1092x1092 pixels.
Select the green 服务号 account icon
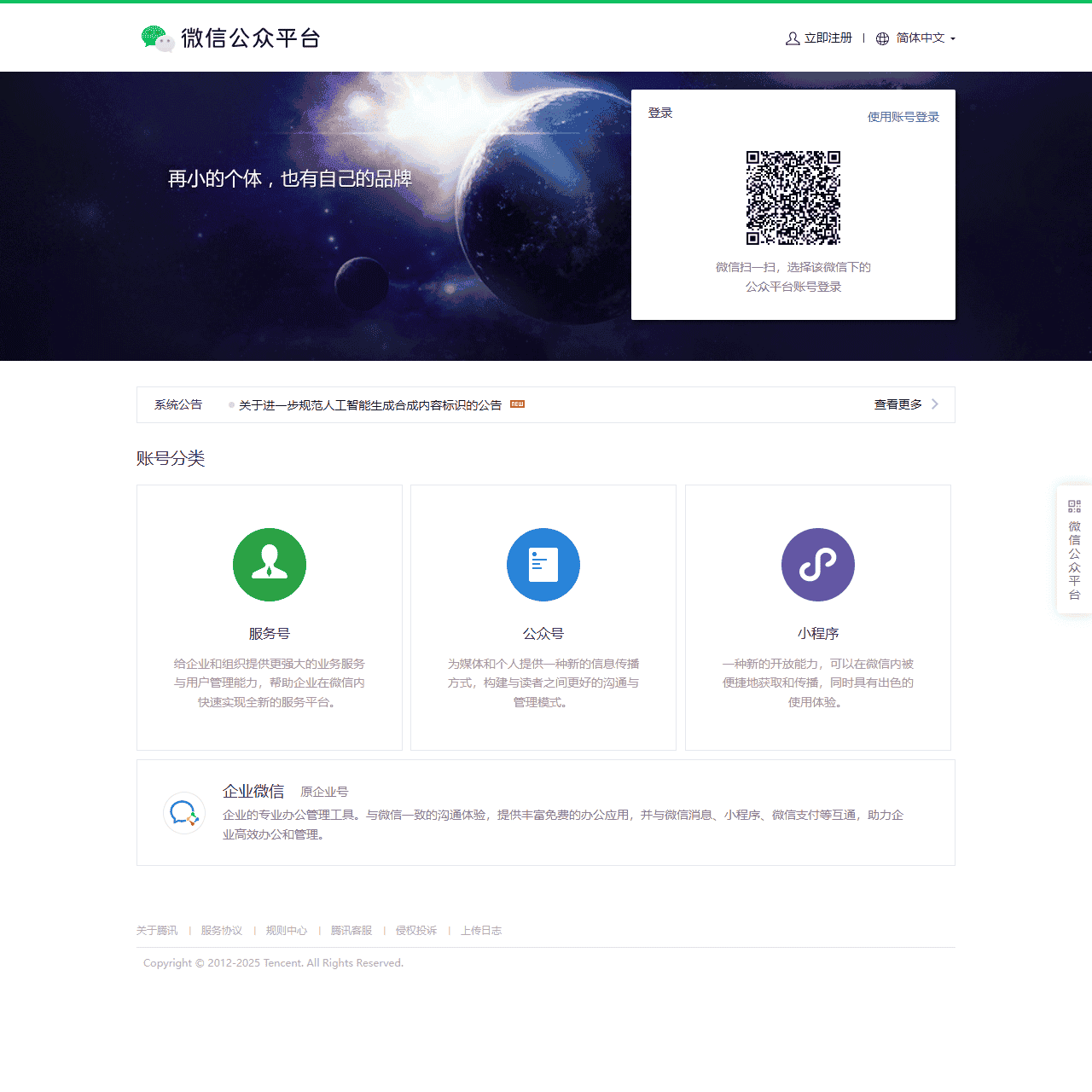pos(270,564)
